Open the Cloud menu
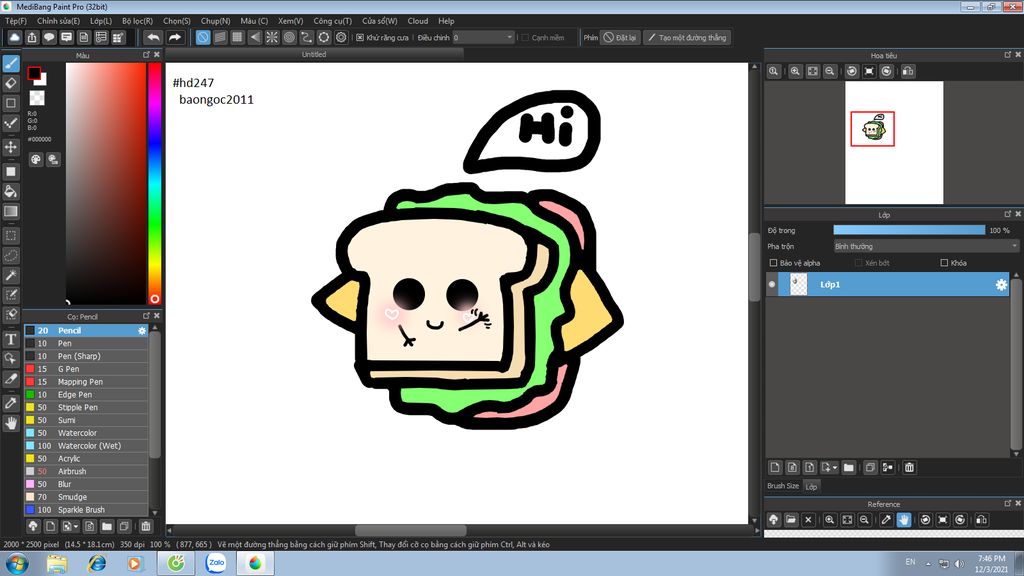1024x576 pixels. (x=418, y=21)
